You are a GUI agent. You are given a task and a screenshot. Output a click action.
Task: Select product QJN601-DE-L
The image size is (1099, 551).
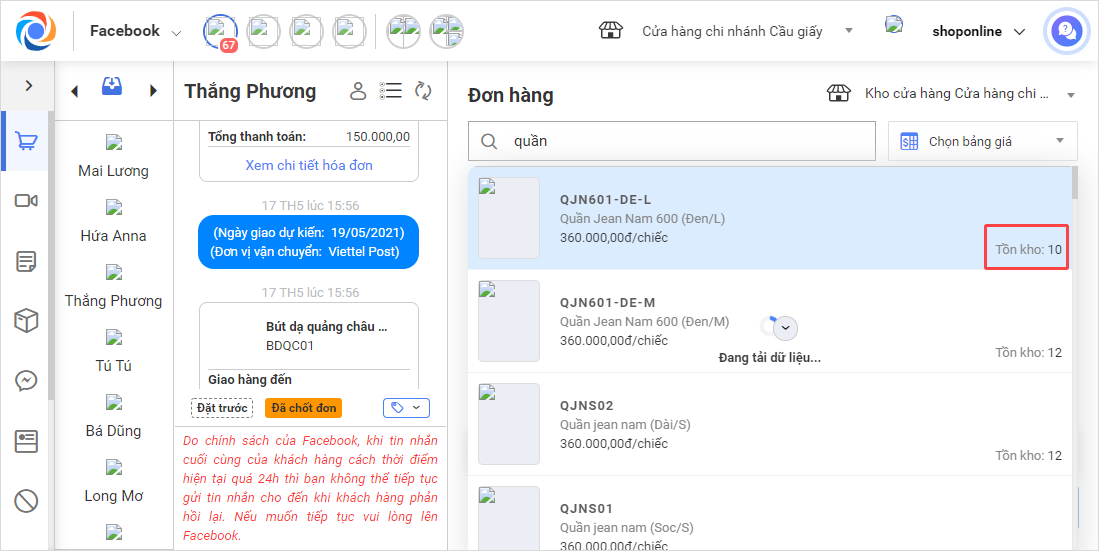(x=770, y=218)
